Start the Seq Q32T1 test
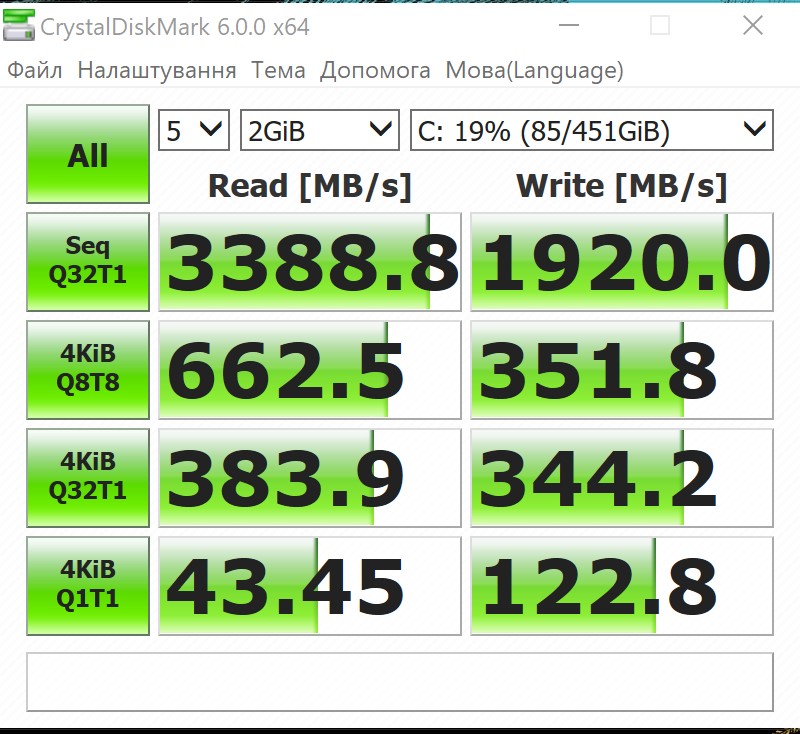This screenshot has height=734, width=800. click(x=88, y=262)
